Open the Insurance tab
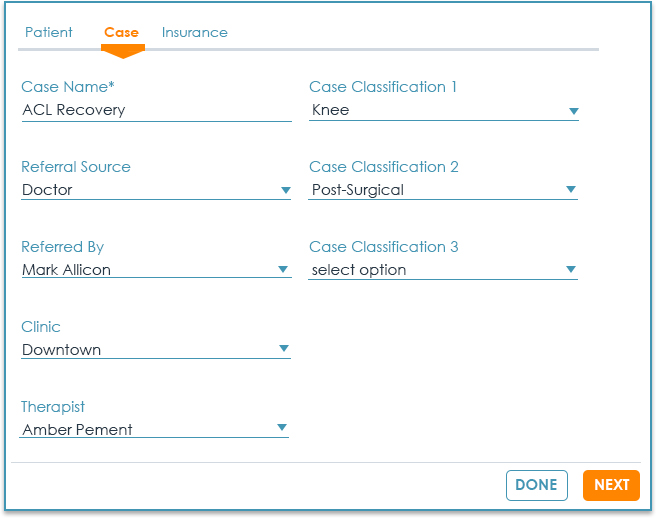 [x=194, y=32]
